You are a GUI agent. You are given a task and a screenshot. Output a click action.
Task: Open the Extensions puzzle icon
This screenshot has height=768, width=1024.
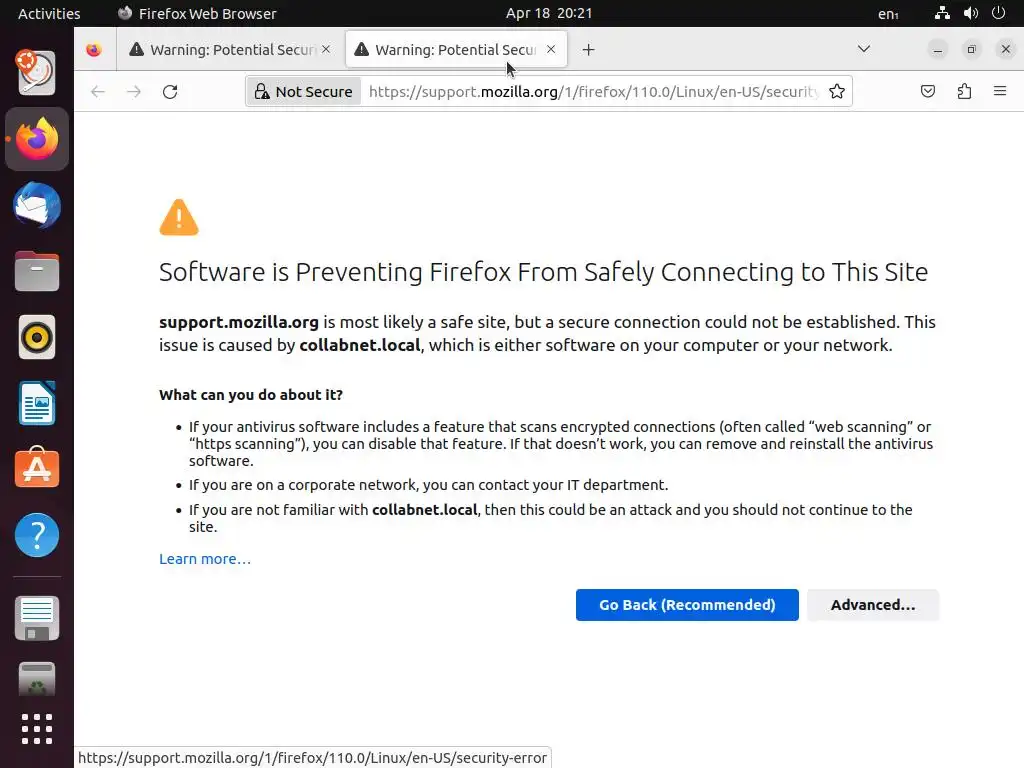tap(964, 92)
